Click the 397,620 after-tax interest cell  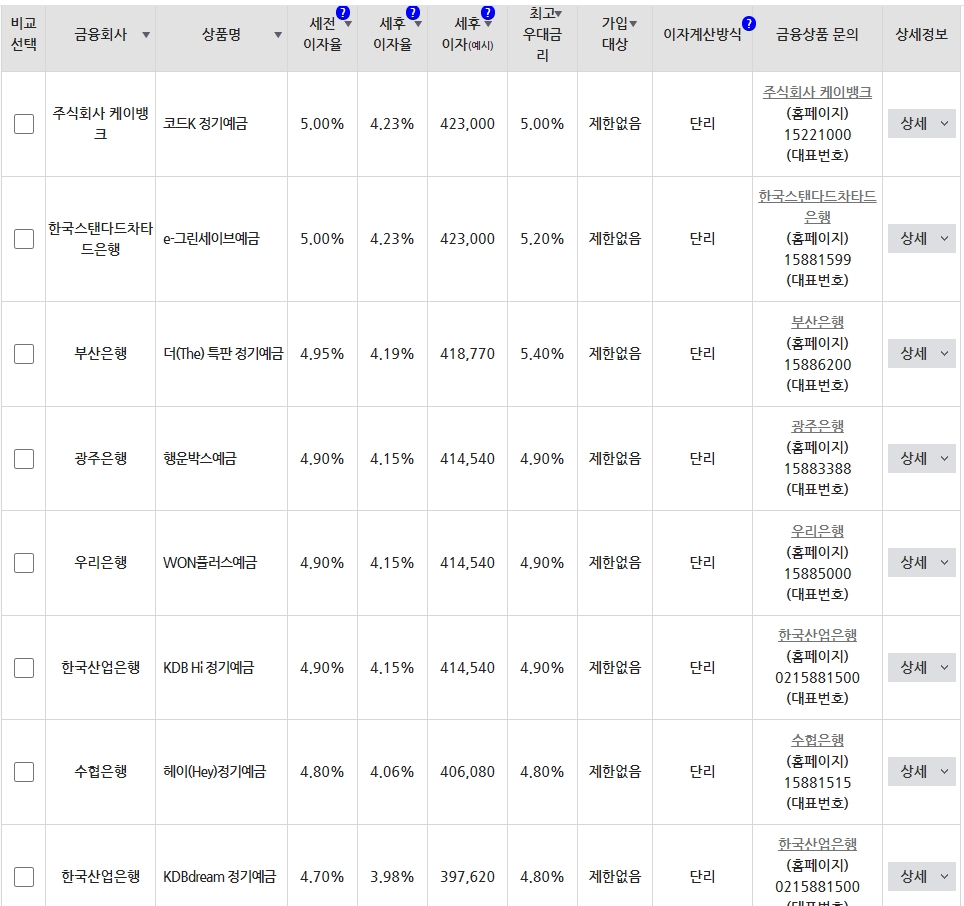click(x=467, y=877)
